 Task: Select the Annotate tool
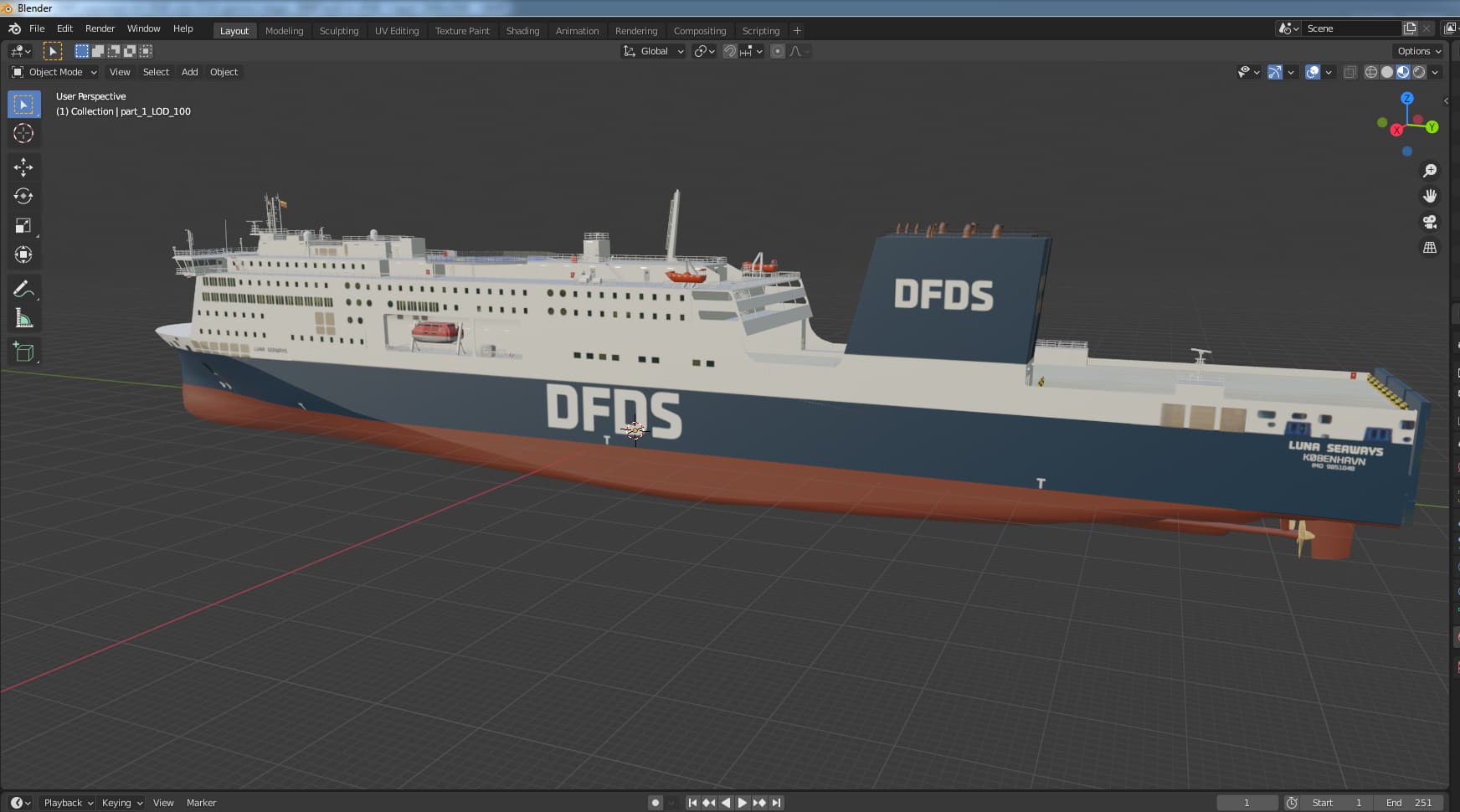23,290
